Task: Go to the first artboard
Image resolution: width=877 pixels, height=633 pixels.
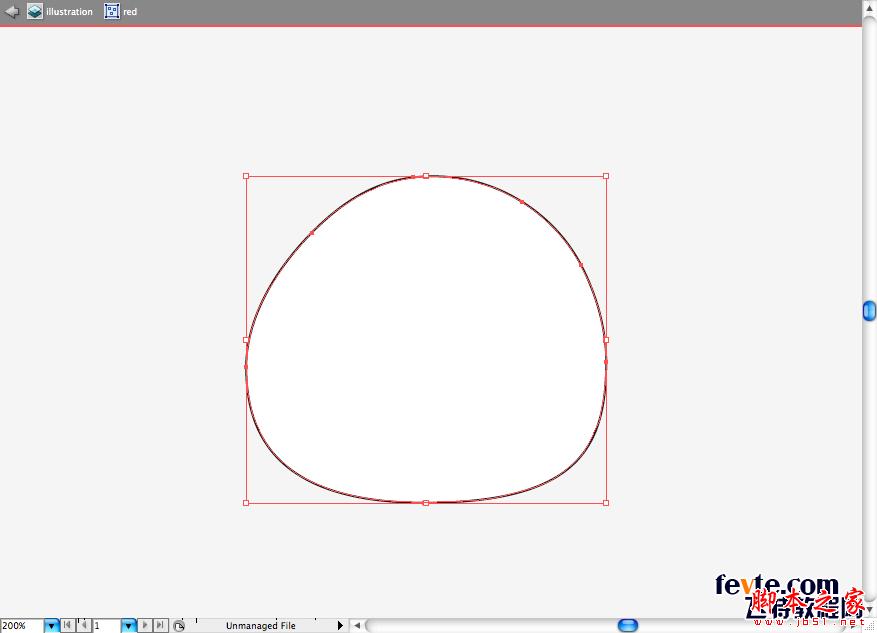Action: coord(67,625)
